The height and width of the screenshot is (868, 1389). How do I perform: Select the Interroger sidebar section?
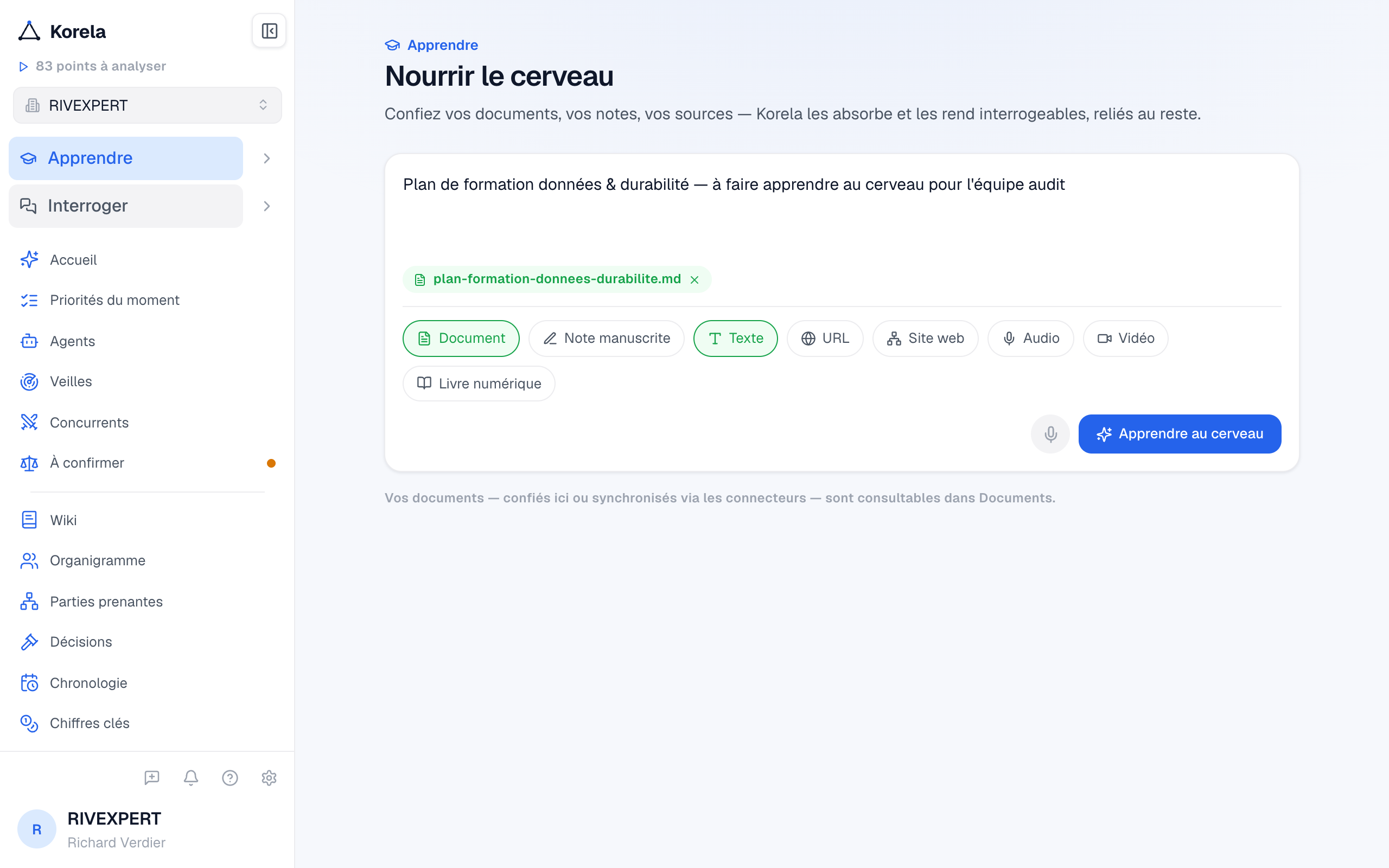click(126, 206)
